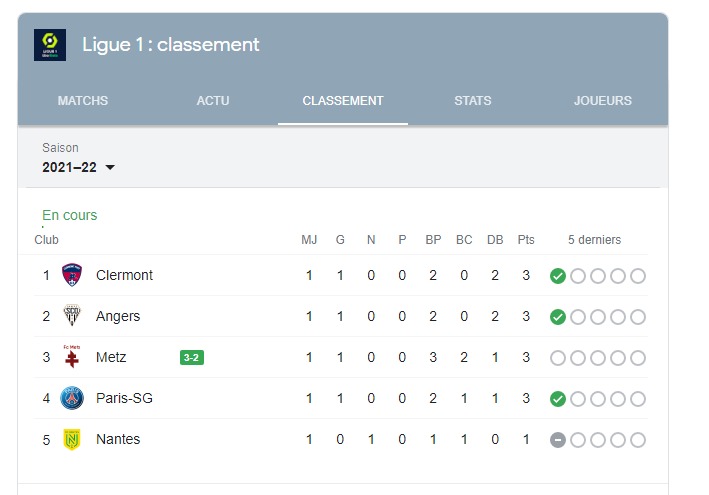Click Metz's first empty result circle
Viewport: 709px width, 495px height.
pyautogui.click(x=558, y=358)
